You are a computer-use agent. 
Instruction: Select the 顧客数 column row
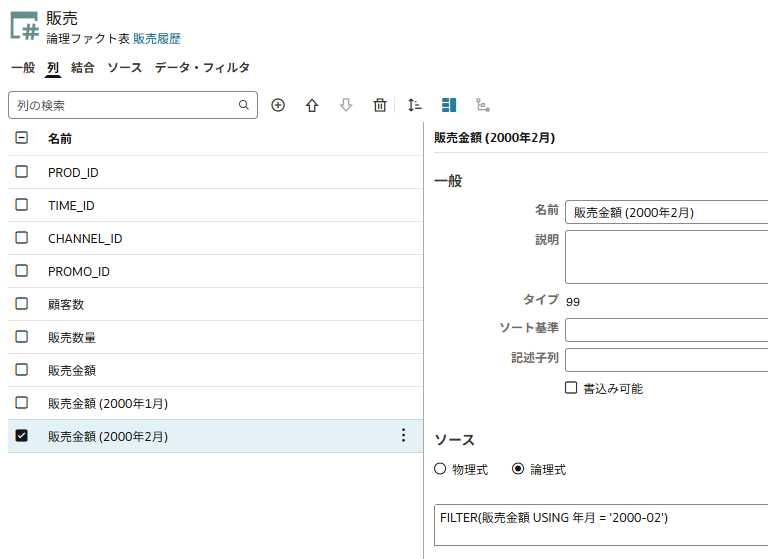tap(216, 304)
